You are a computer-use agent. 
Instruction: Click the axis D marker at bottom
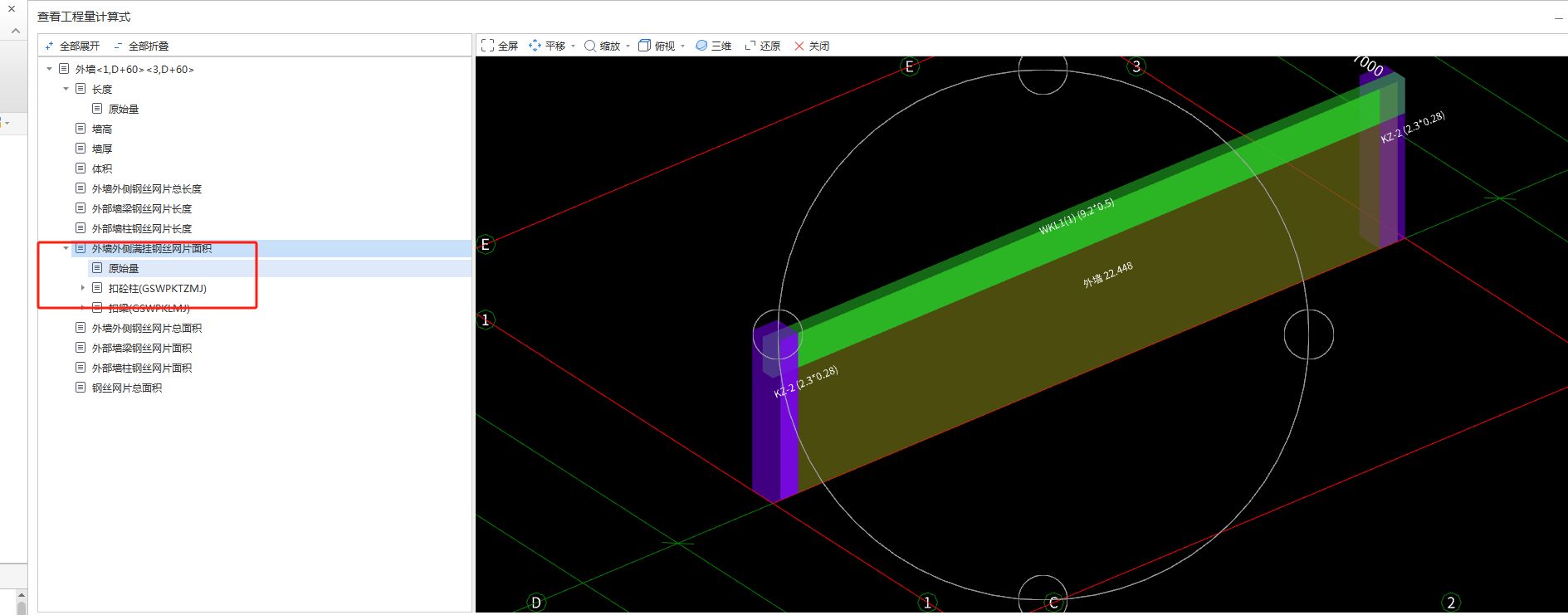536,603
